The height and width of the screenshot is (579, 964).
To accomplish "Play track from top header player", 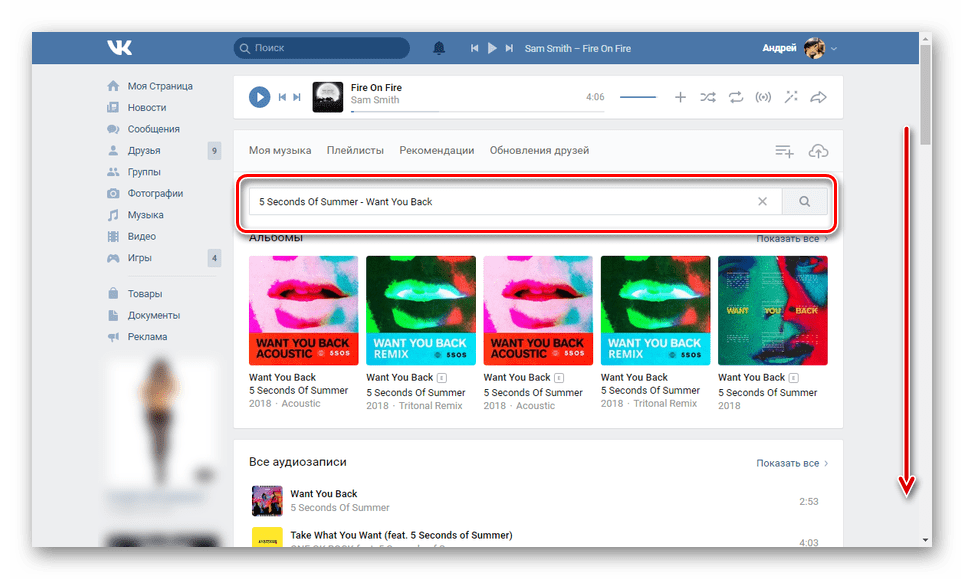I will [x=492, y=48].
